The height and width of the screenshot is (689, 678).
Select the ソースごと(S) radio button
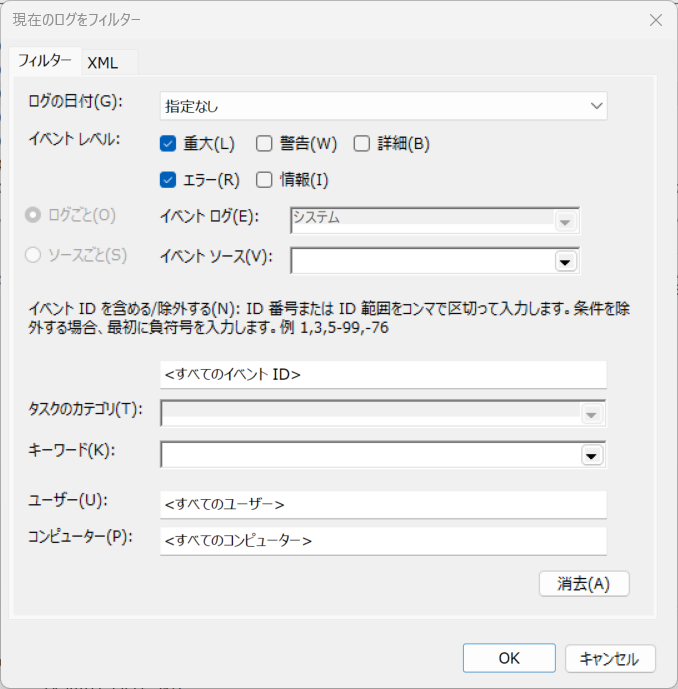[x=33, y=255]
